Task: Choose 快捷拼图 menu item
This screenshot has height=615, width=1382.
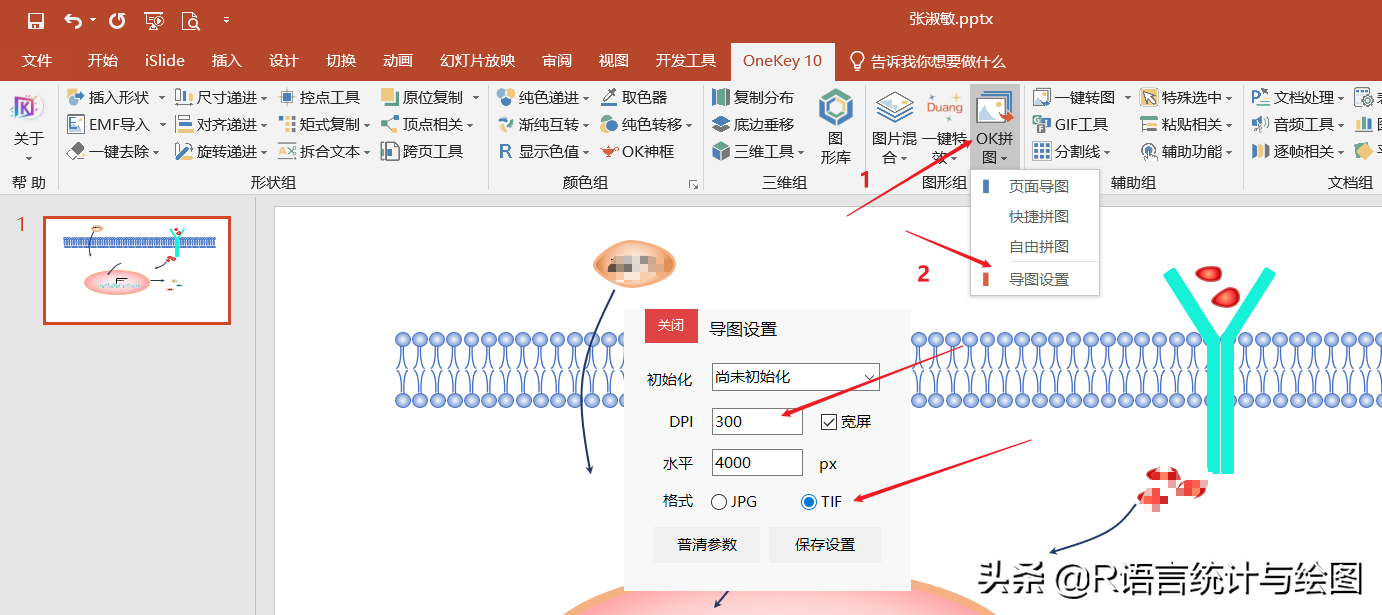Action: pyautogui.click(x=1035, y=216)
